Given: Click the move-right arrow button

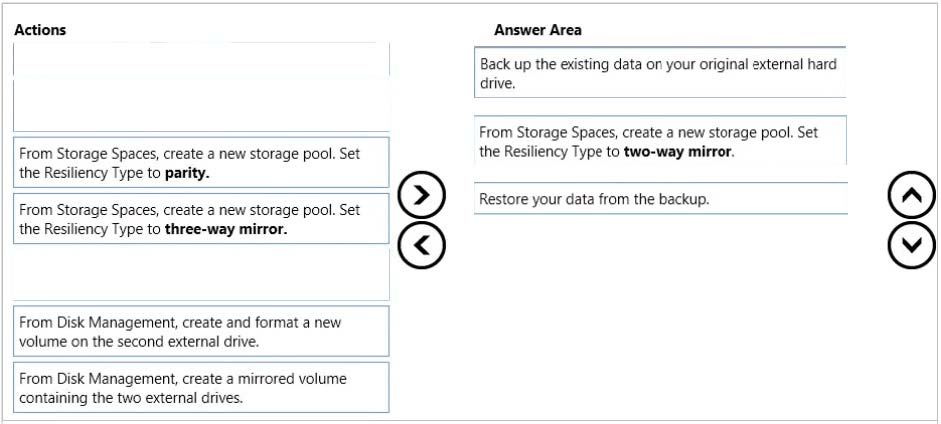Looking at the screenshot, I should coord(421,195).
